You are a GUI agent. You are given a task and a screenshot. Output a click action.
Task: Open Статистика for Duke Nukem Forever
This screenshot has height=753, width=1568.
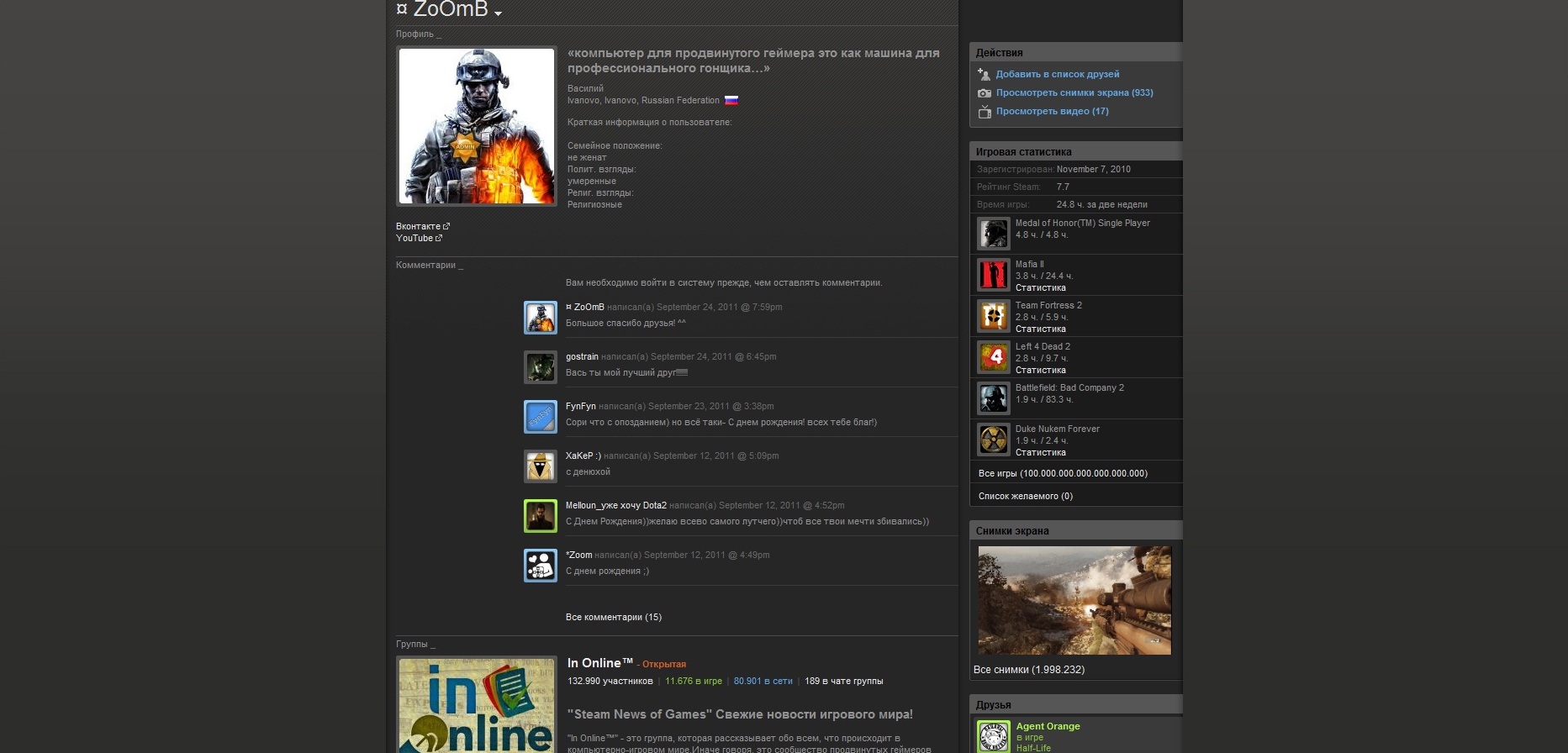(1041, 452)
